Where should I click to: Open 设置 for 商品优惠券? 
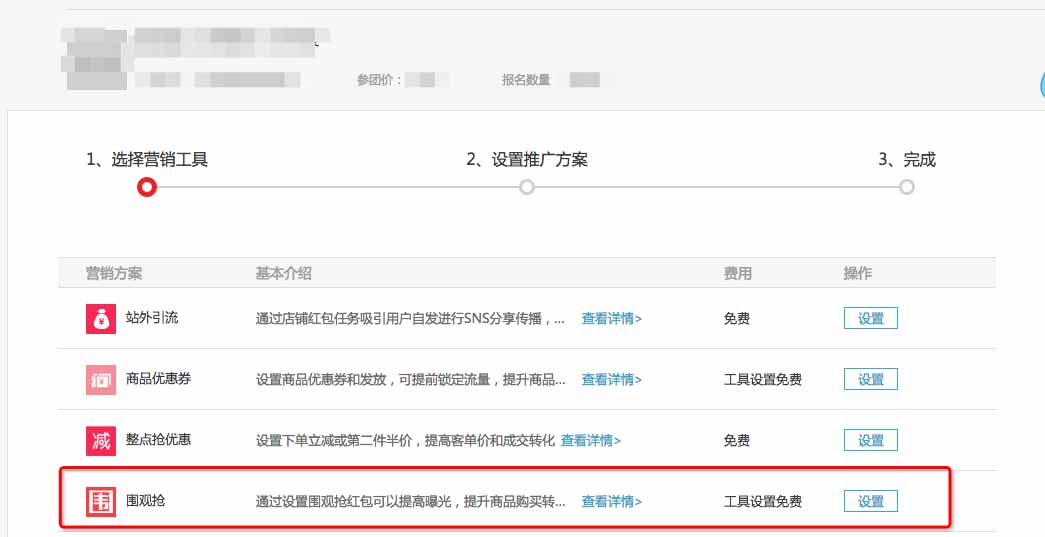(x=870, y=379)
